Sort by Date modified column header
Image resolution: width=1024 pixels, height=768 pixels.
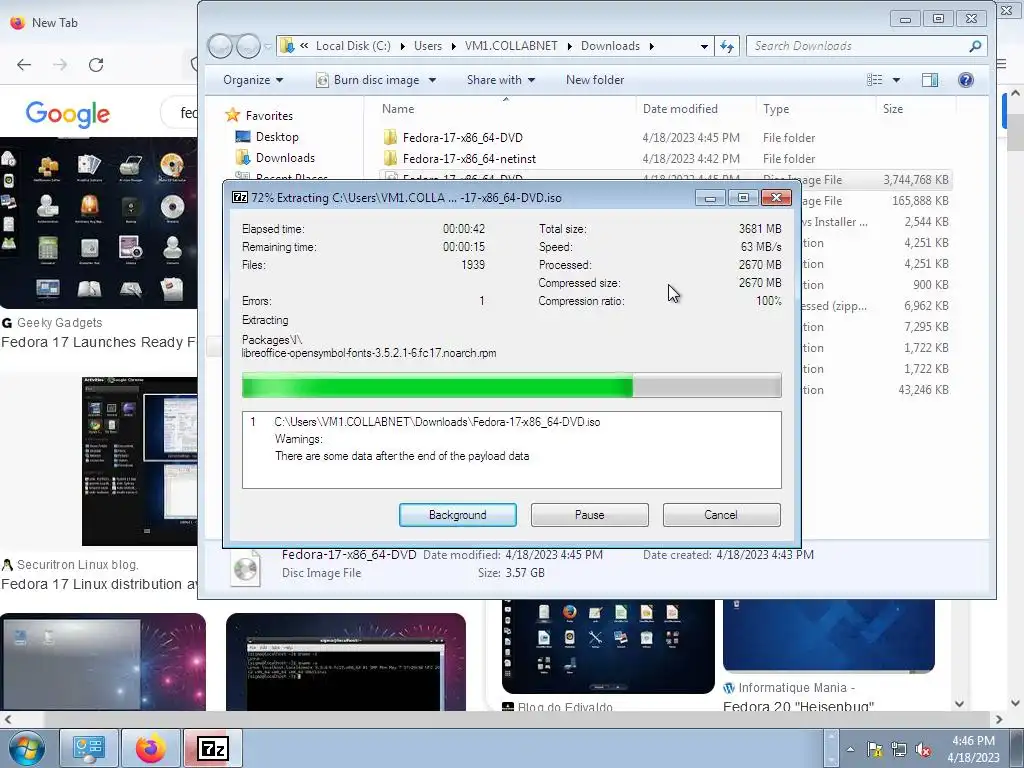680,109
